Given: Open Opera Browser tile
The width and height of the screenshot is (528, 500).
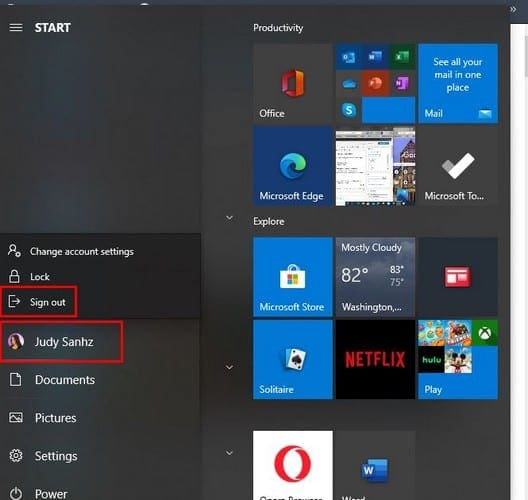Looking at the screenshot, I should click(293, 465).
